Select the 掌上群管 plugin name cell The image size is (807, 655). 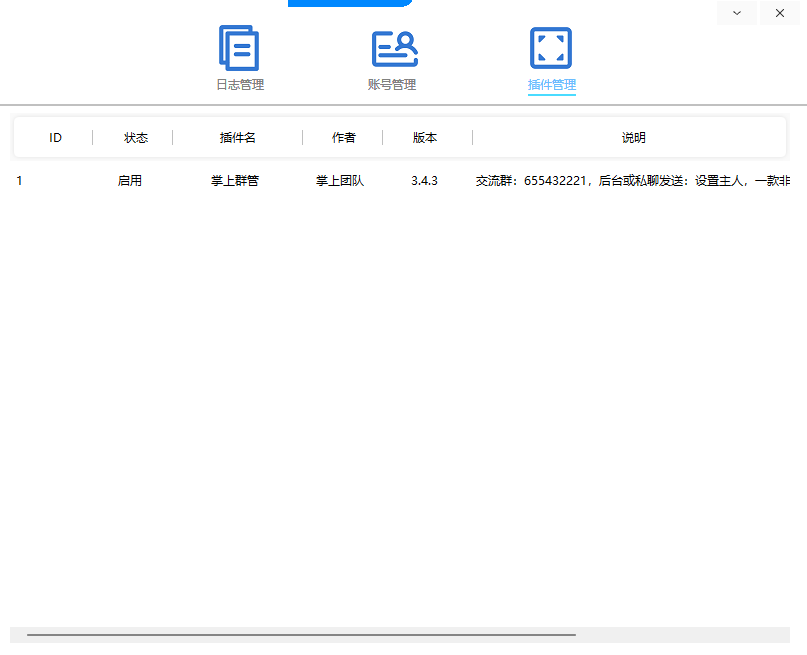tap(235, 181)
